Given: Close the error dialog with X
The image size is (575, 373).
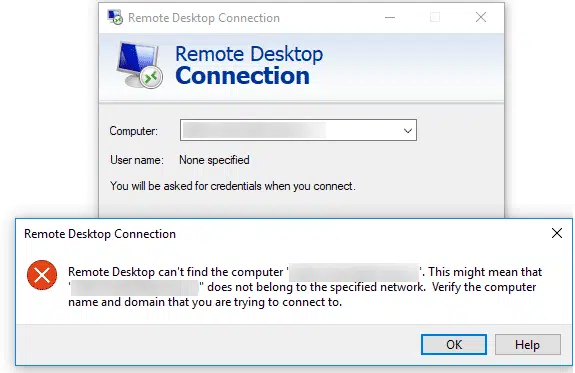Looking at the screenshot, I should click(x=557, y=233).
